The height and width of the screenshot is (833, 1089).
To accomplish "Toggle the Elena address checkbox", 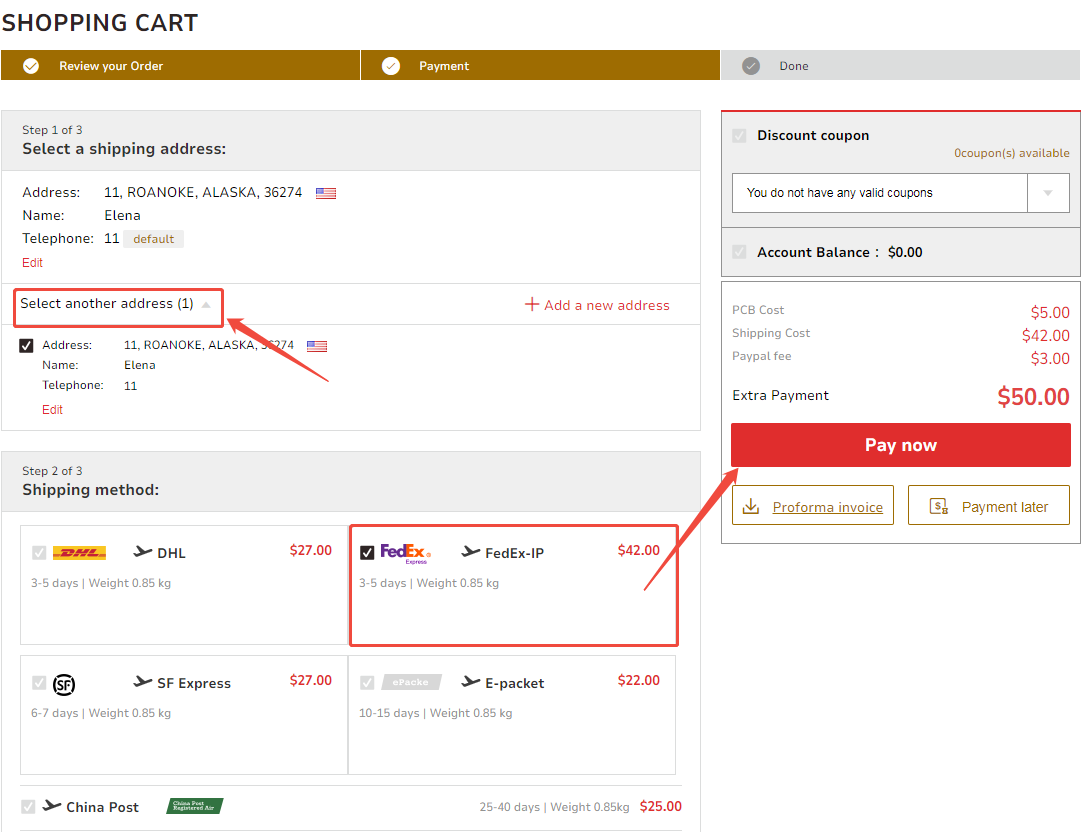I will tap(27, 346).
